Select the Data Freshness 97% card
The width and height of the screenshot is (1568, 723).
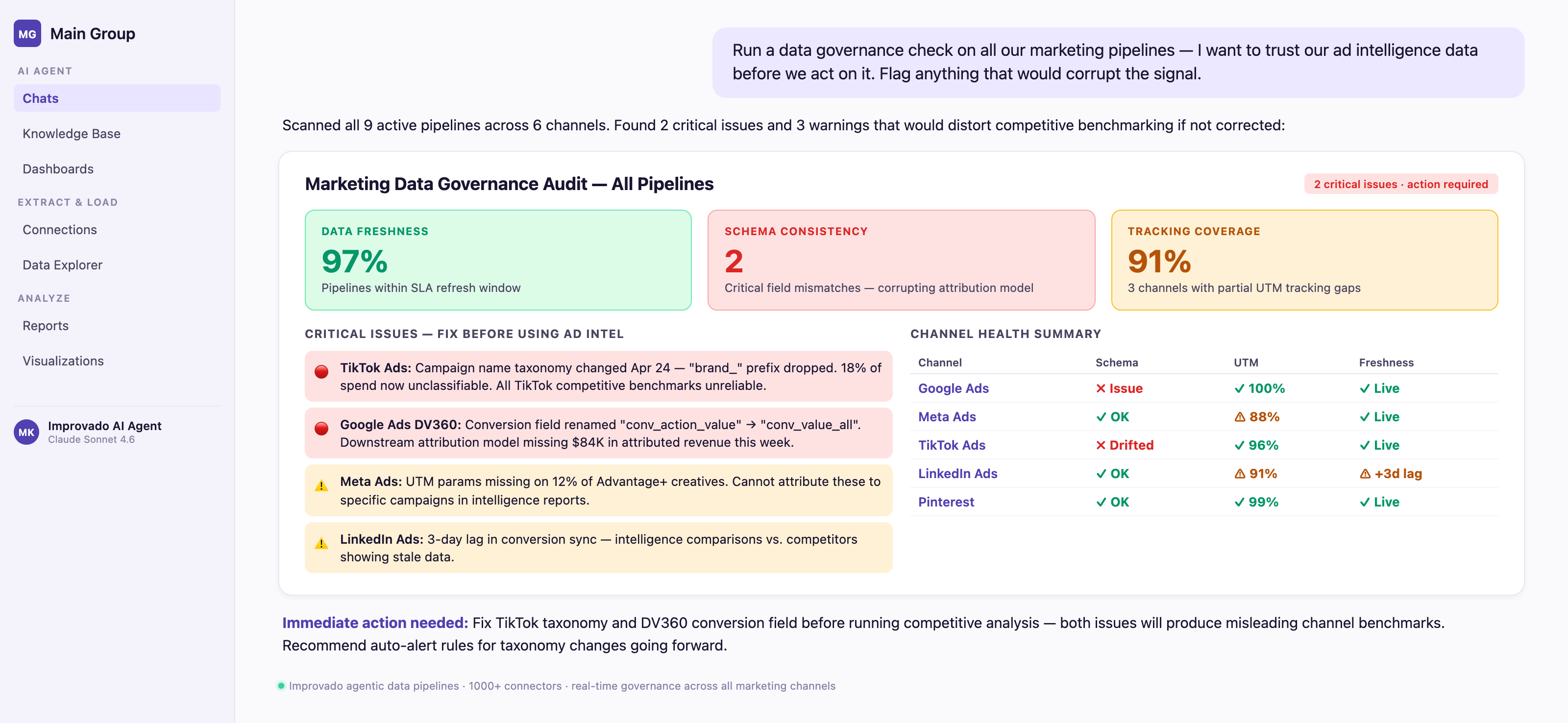(498, 260)
